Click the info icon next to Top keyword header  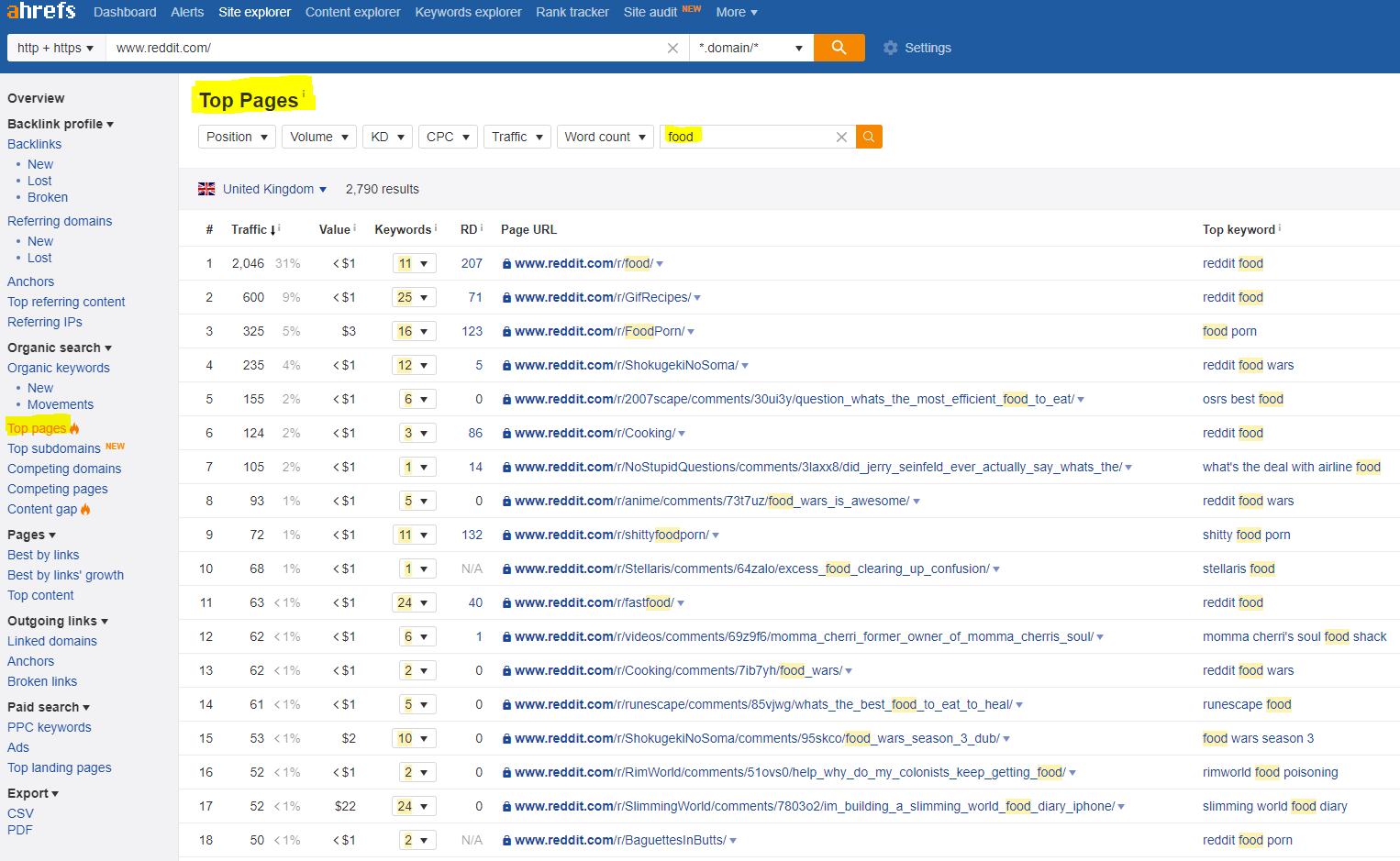pyautogui.click(x=1280, y=228)
